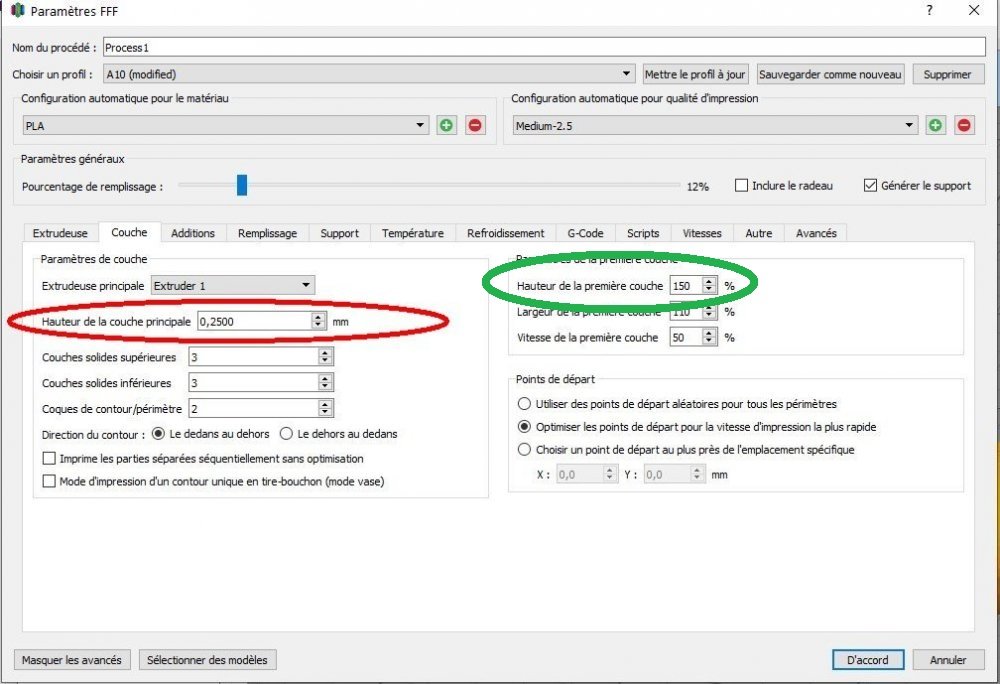Click the Pourcentage de remplissage slider handle
The width and height of the screenshot is (1000, 684).
pos(242,186)
